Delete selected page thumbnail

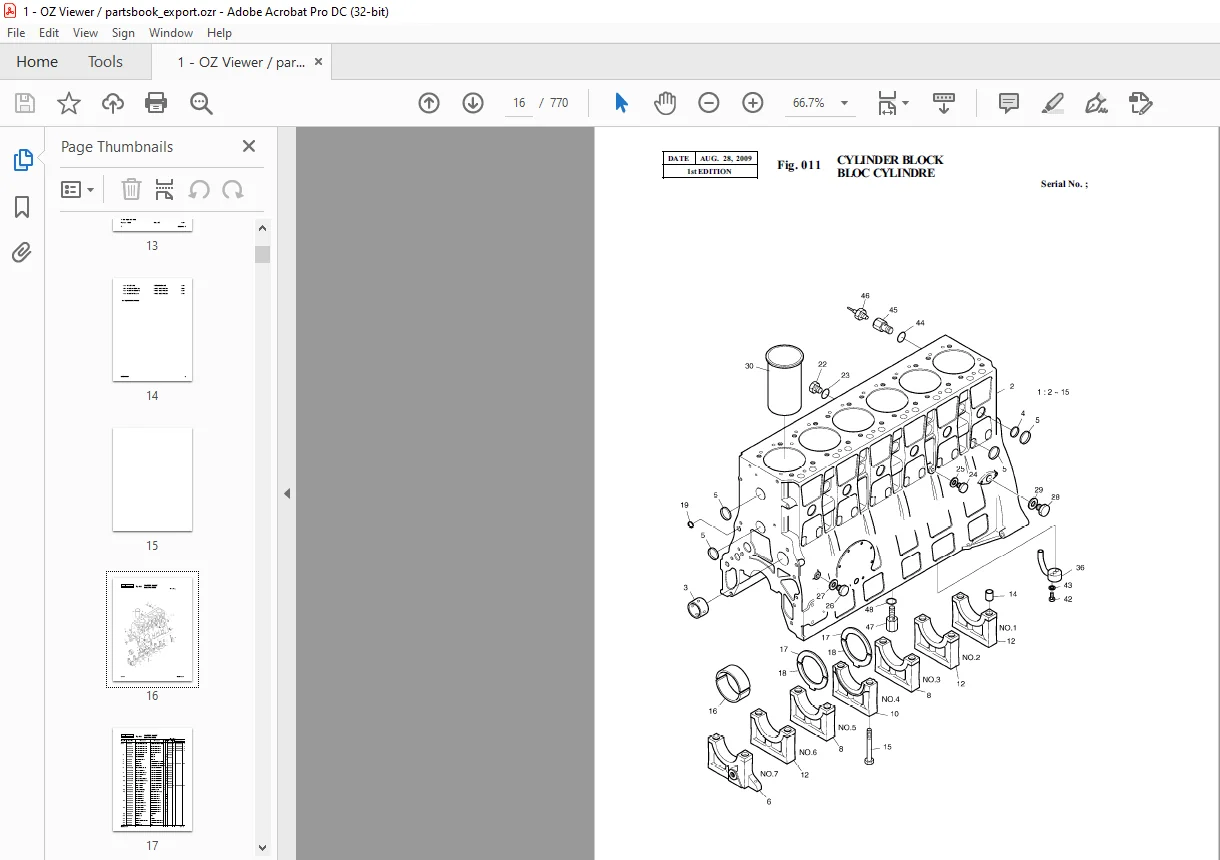coord(131,189)
